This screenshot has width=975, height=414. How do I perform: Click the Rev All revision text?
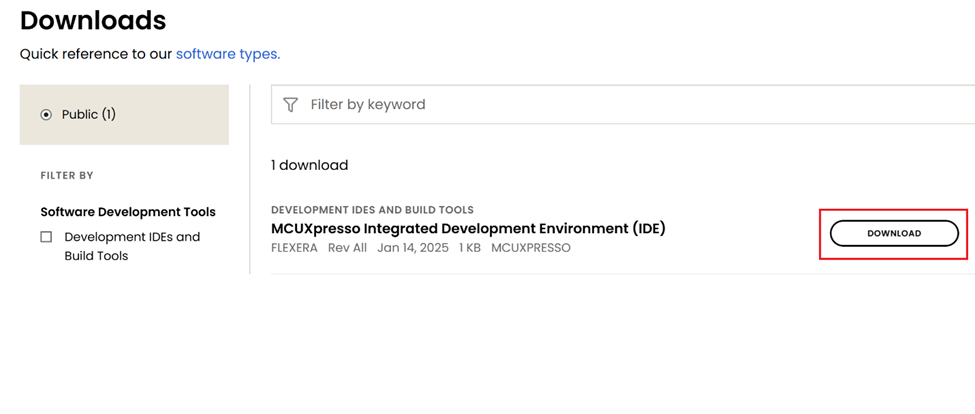tap(348, 248)
